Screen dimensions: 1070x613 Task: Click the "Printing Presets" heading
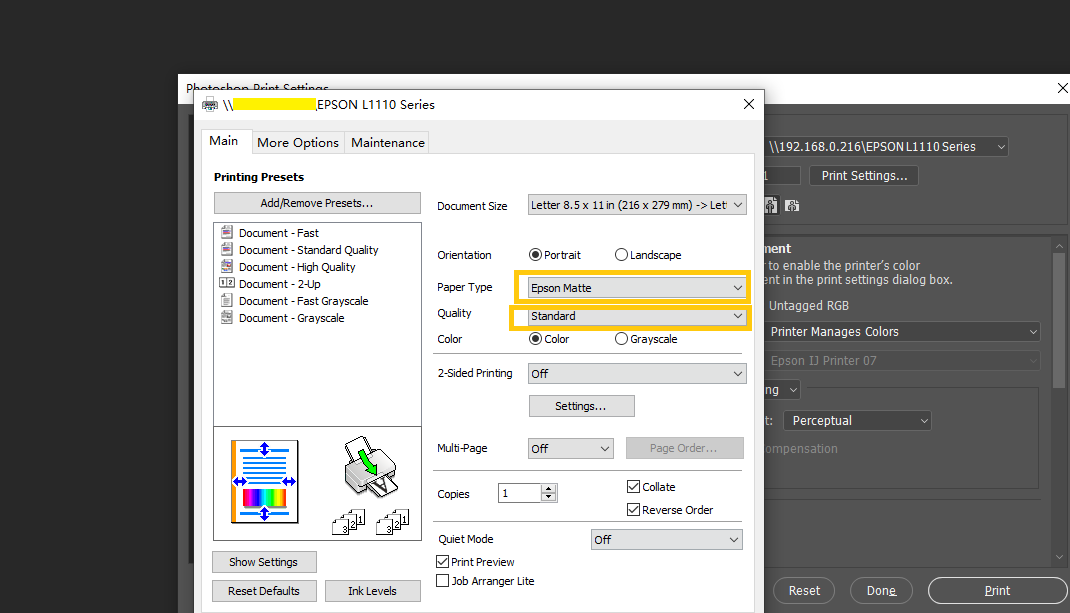tap(259, 177)
